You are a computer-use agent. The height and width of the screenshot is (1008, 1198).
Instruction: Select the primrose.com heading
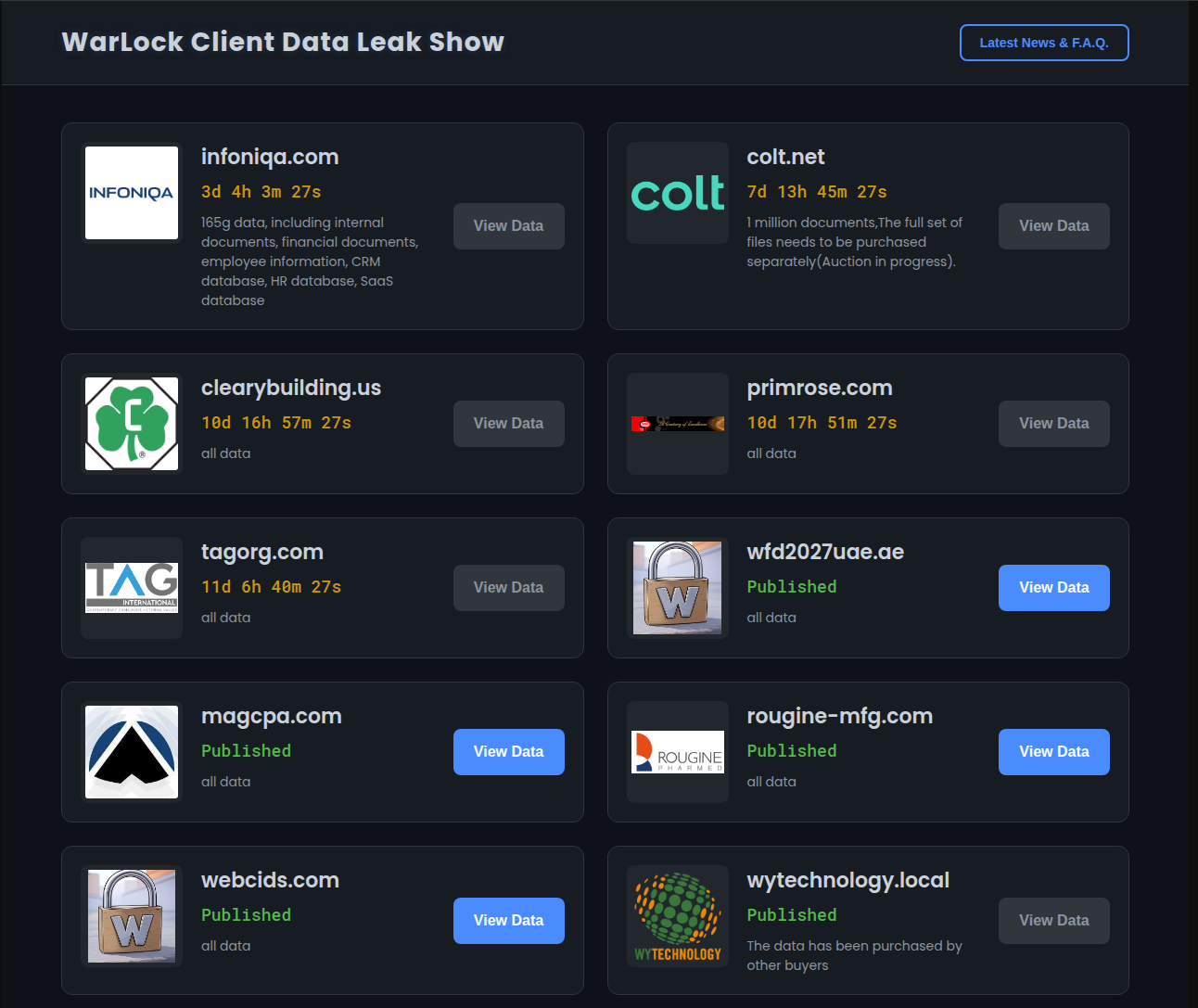820,388
